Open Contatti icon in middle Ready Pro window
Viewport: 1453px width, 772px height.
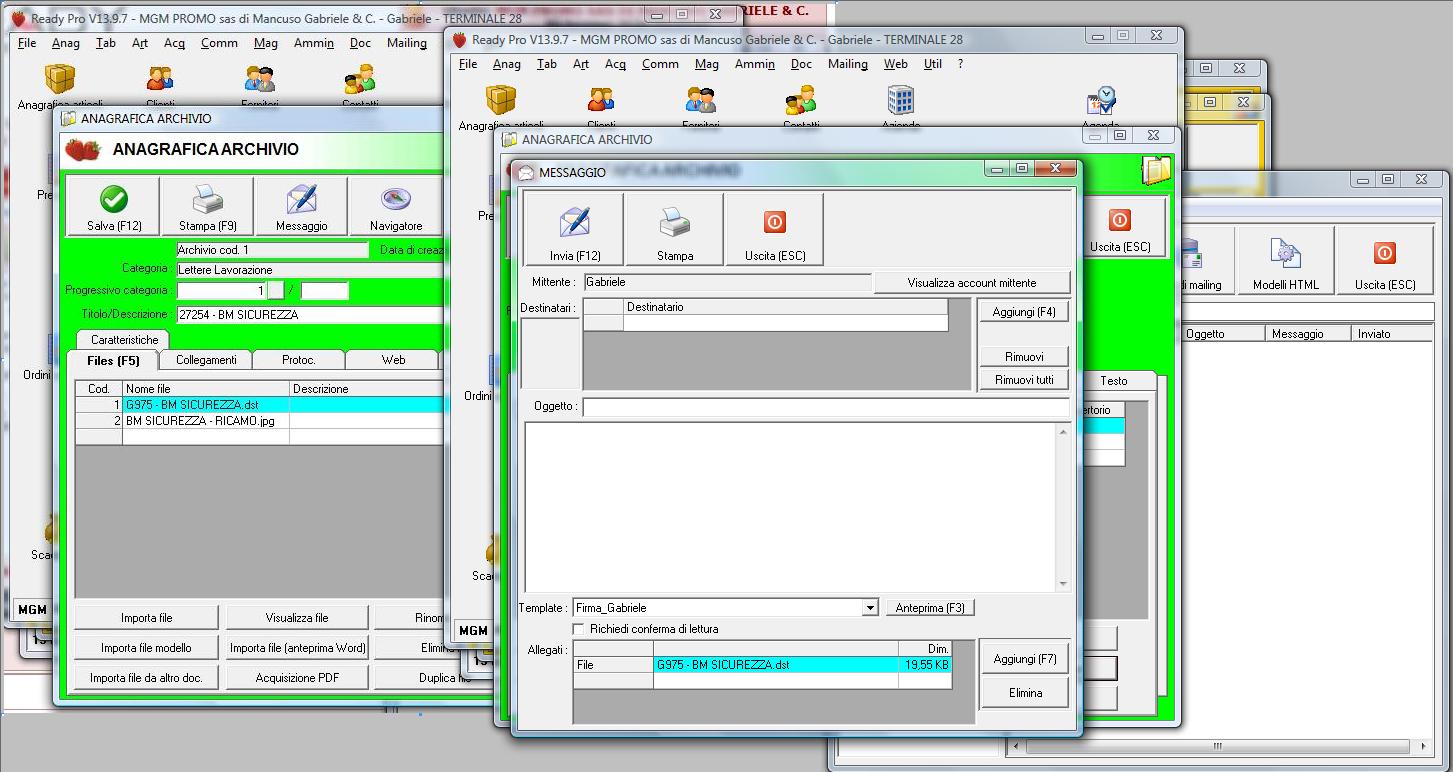click(x=801, y=100)
